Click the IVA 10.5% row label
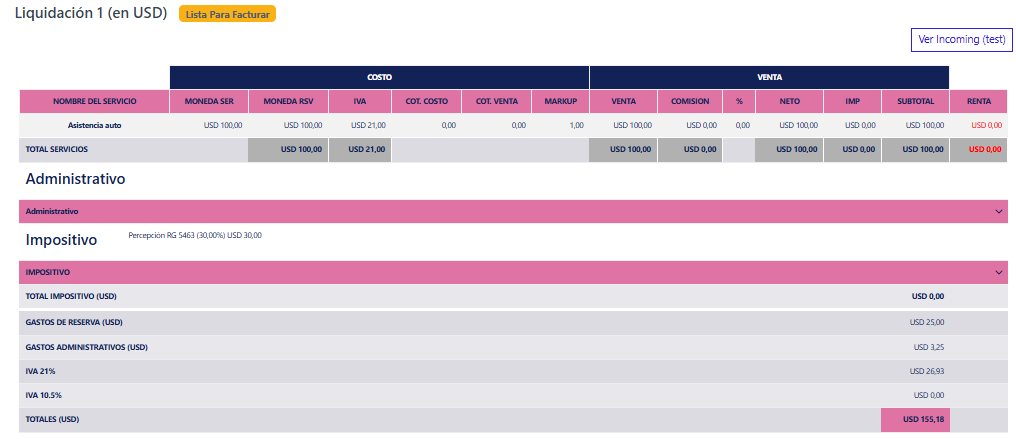 tap(43, 395)
